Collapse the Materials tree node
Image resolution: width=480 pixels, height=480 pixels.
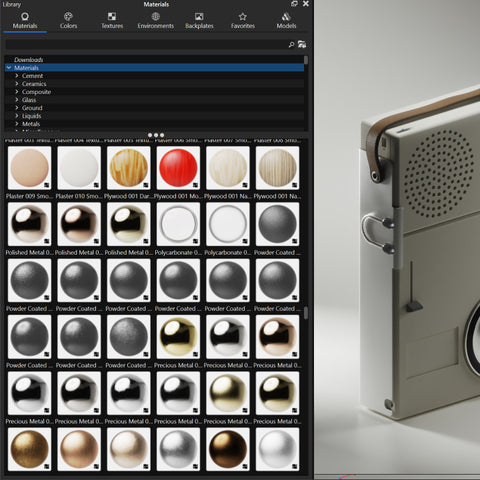click(x=9, y=68)
